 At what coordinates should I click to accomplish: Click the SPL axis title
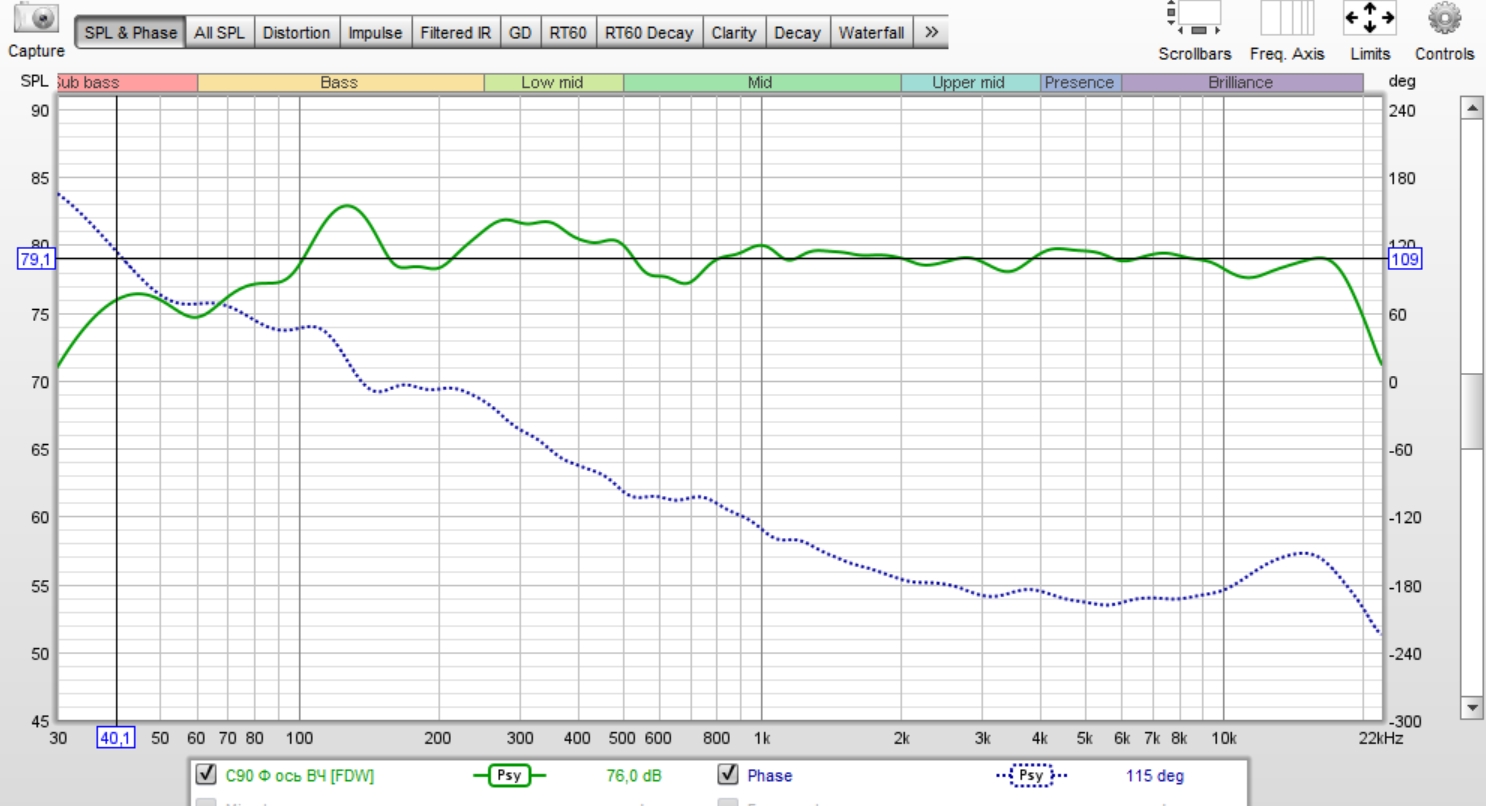pos(34,82)
